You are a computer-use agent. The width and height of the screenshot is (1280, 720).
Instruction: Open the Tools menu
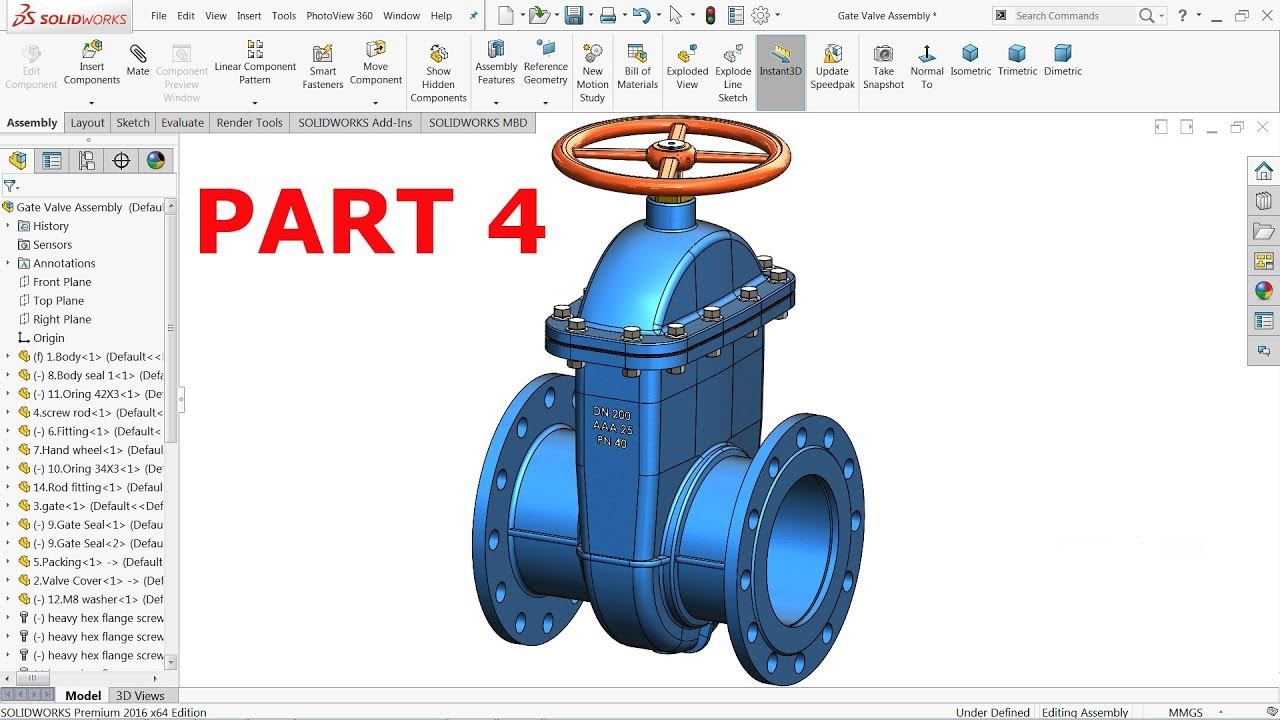click(x=284, y=16)
